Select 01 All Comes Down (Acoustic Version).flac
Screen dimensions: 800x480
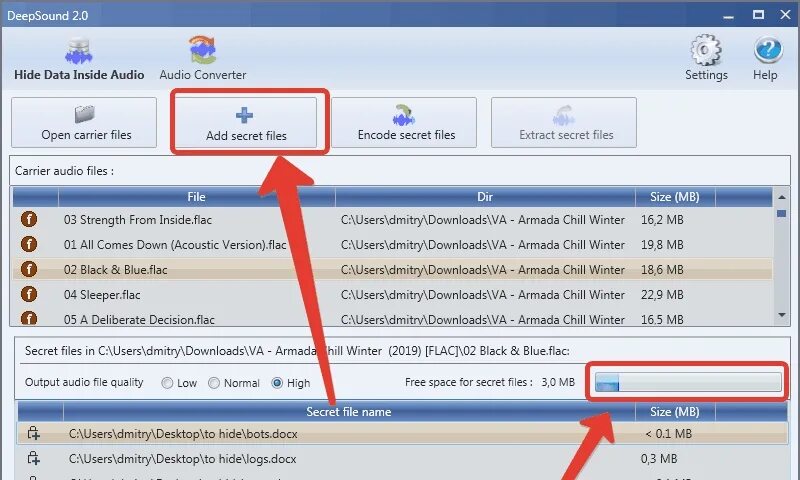tap(392, 245)
